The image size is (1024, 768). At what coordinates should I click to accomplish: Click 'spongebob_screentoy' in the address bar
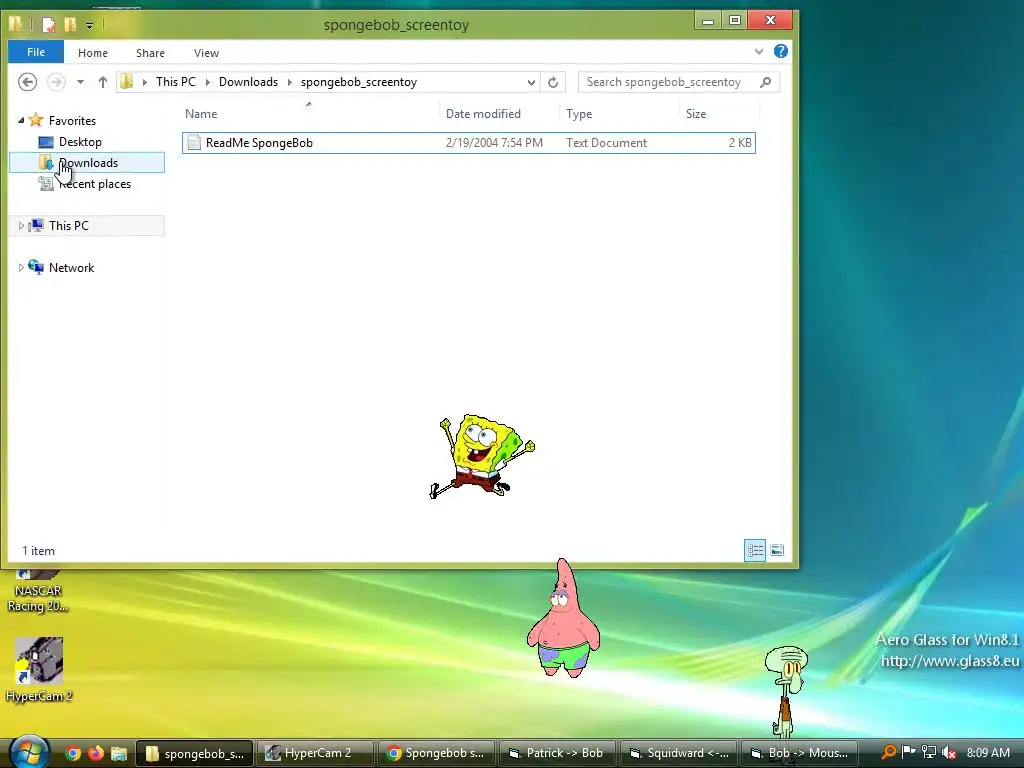359,82
